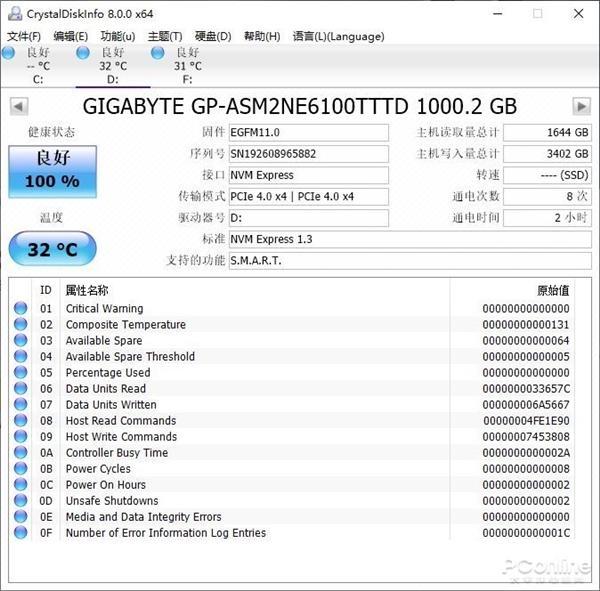Click status dot for Available Spare Threshold
This screenshot has width=600, height=591.
click(x=21, y=356)
